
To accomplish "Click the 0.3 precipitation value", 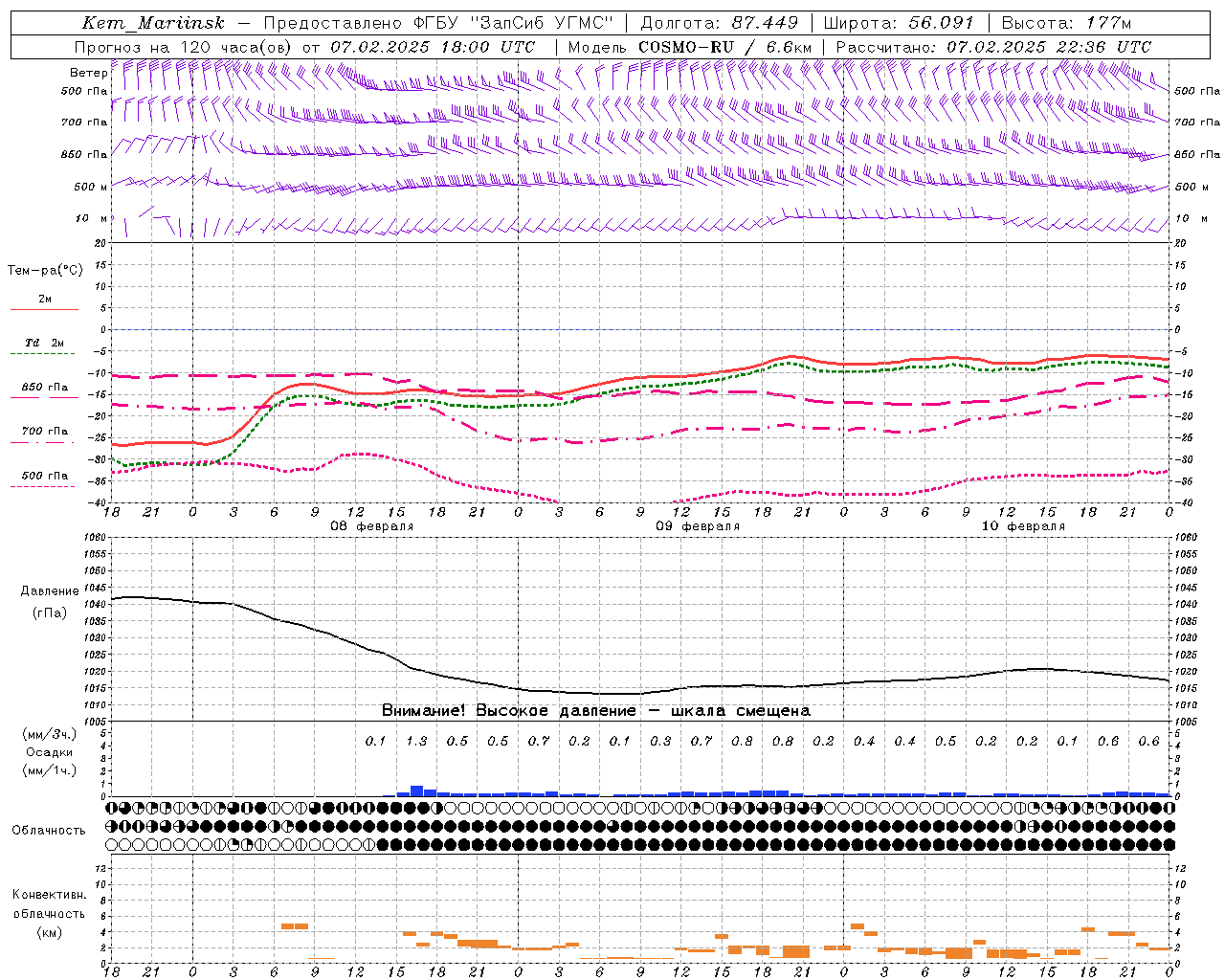I will (x=660, y=742).
